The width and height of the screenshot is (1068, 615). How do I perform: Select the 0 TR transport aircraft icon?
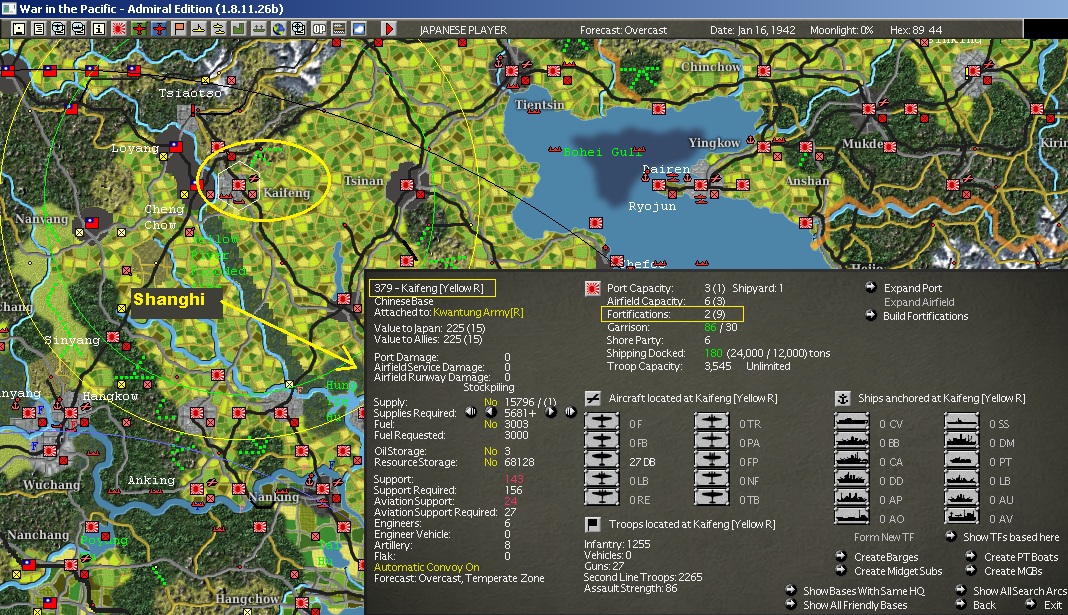(x=711, y=423)
